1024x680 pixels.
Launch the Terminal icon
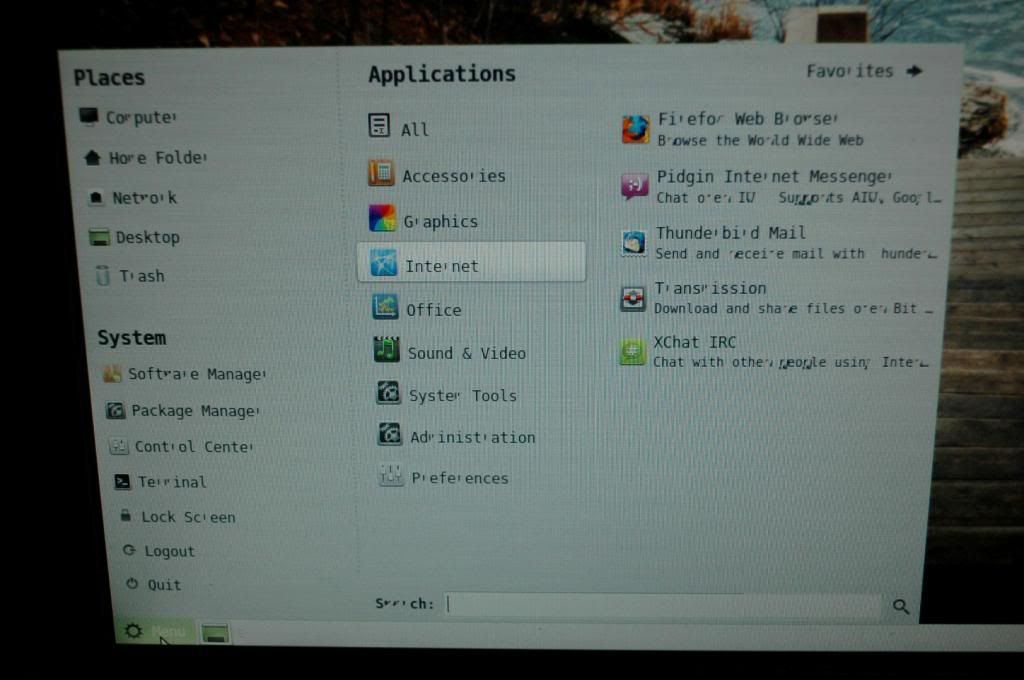pyautogui.click(x=122, y=481)
